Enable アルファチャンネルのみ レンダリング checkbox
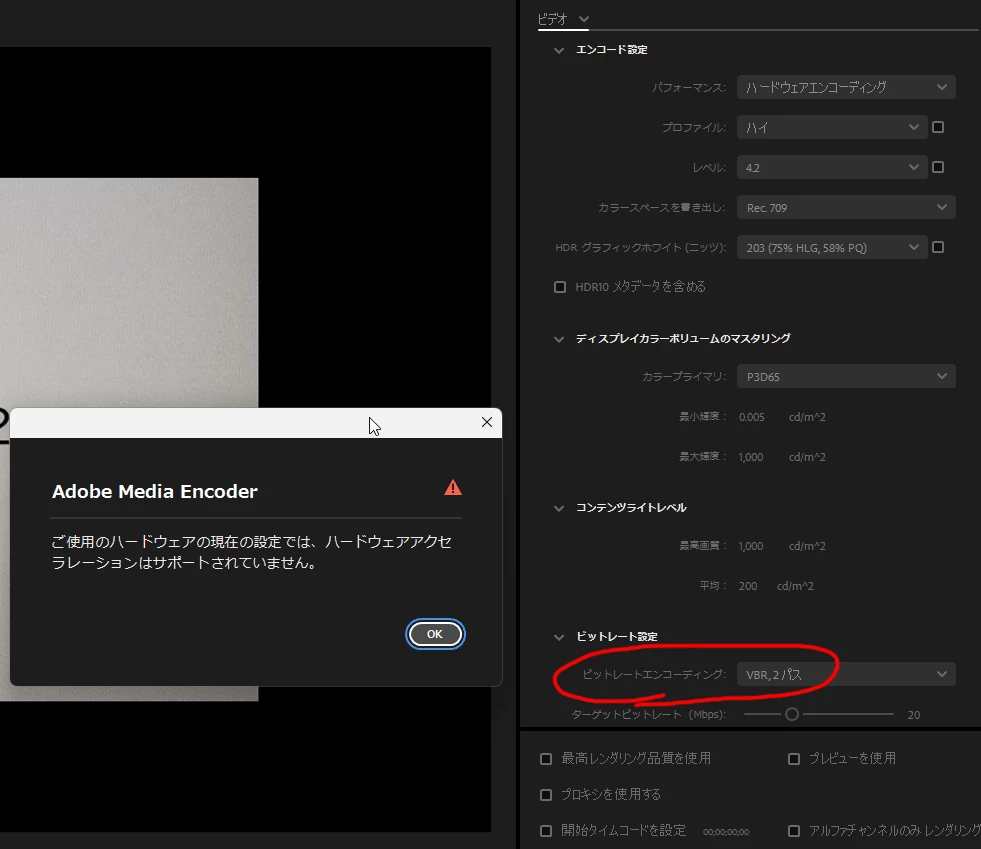Image resolution: width=981 pixels, height=849 pixels. point(794,831)
